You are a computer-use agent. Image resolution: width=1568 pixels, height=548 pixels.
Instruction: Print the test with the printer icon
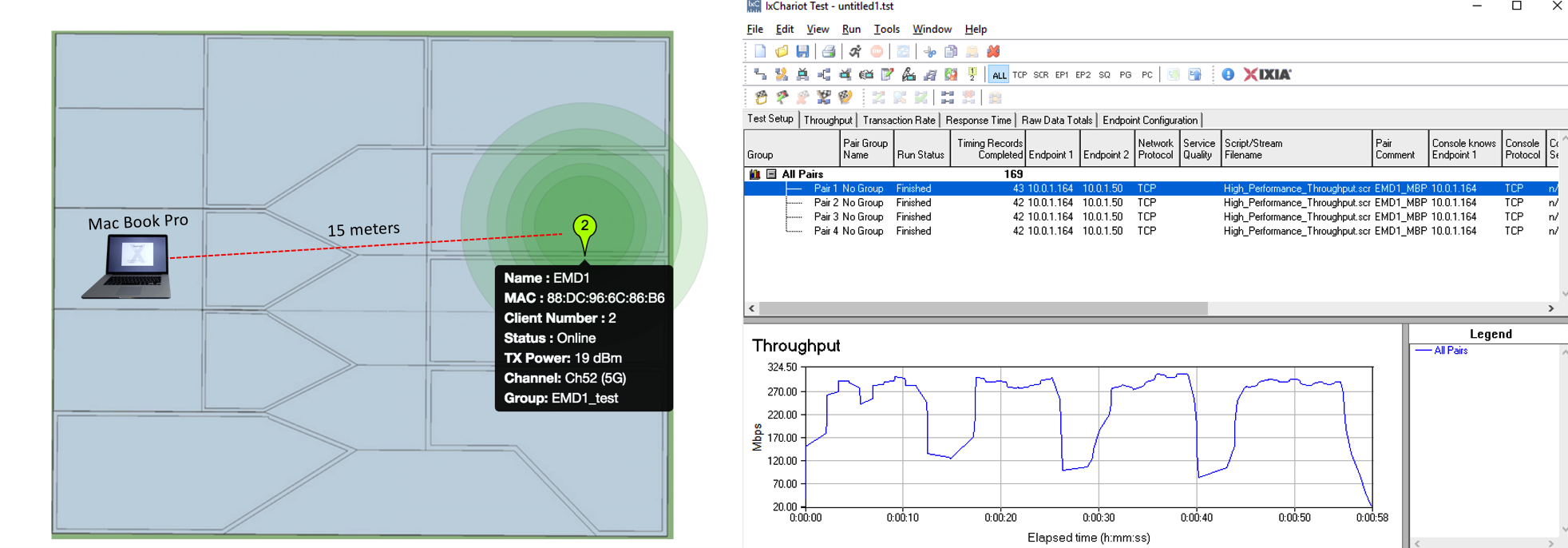[x=829, y=51]
